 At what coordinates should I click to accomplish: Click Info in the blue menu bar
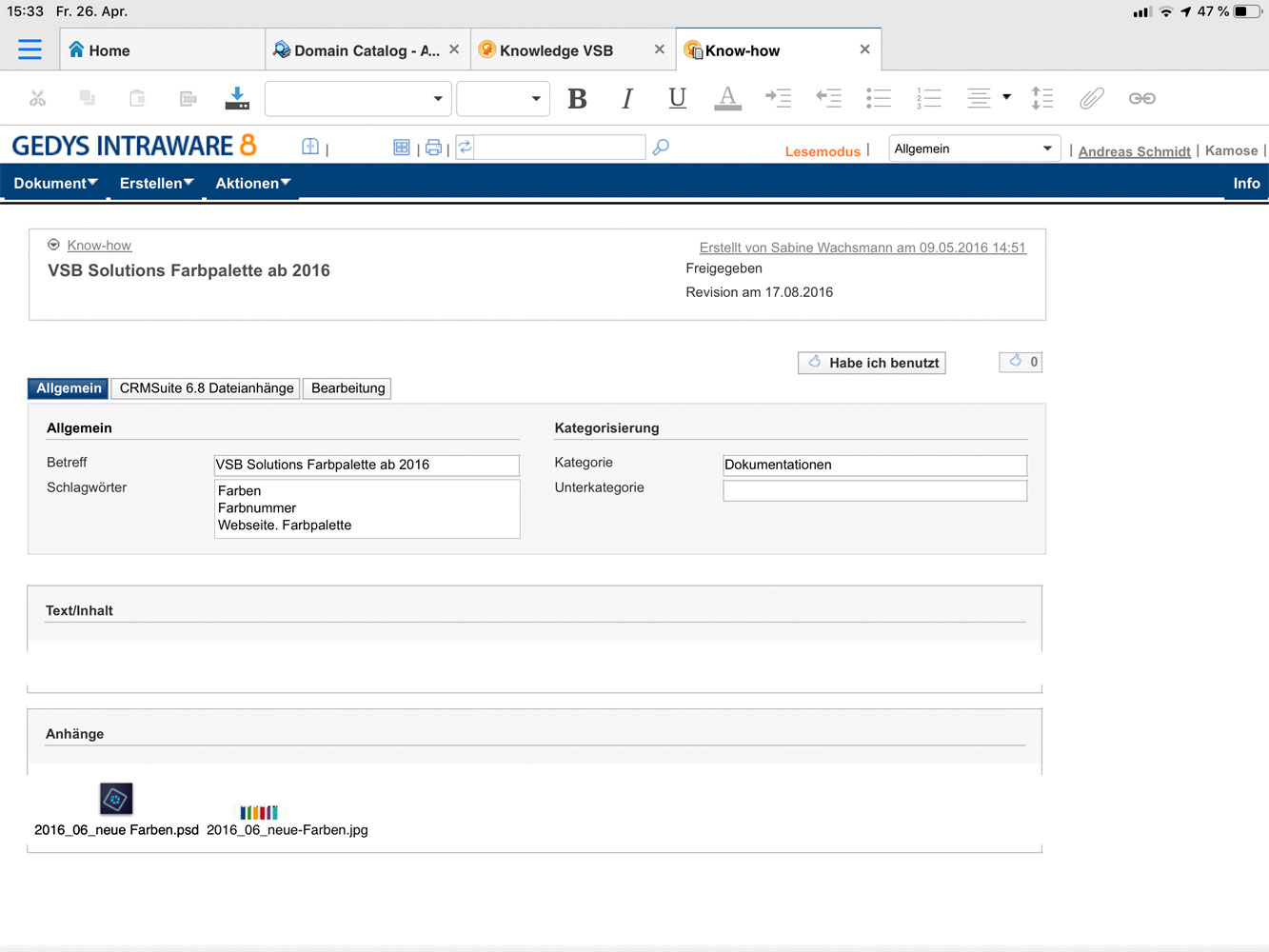point(1246,183)
